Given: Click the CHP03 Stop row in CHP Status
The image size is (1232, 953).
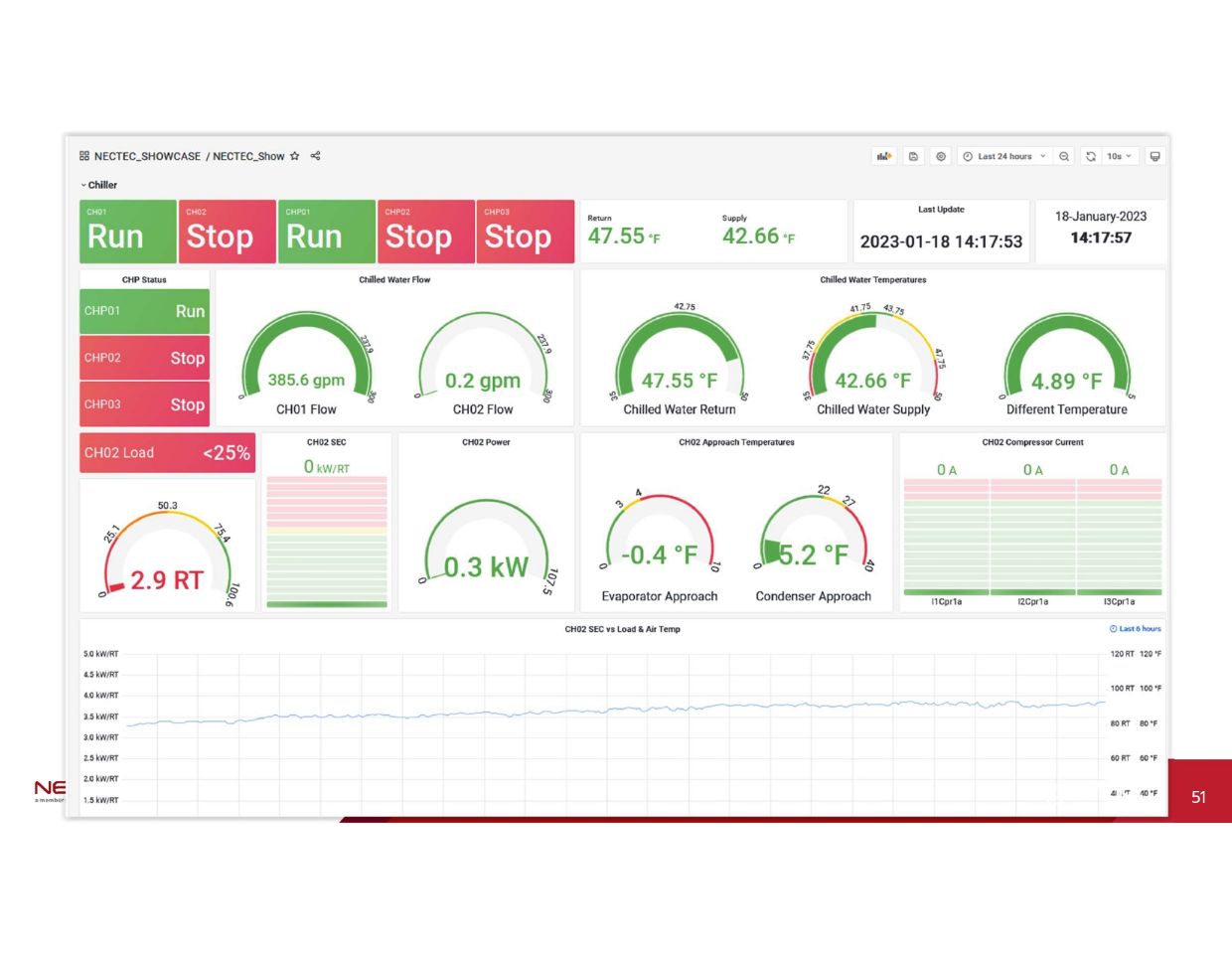Looking at the screenshot, I should tap(145, 404).
